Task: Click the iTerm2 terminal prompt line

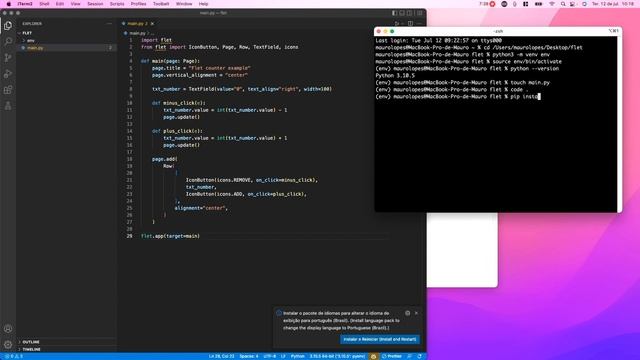Action: pos(458,97)
